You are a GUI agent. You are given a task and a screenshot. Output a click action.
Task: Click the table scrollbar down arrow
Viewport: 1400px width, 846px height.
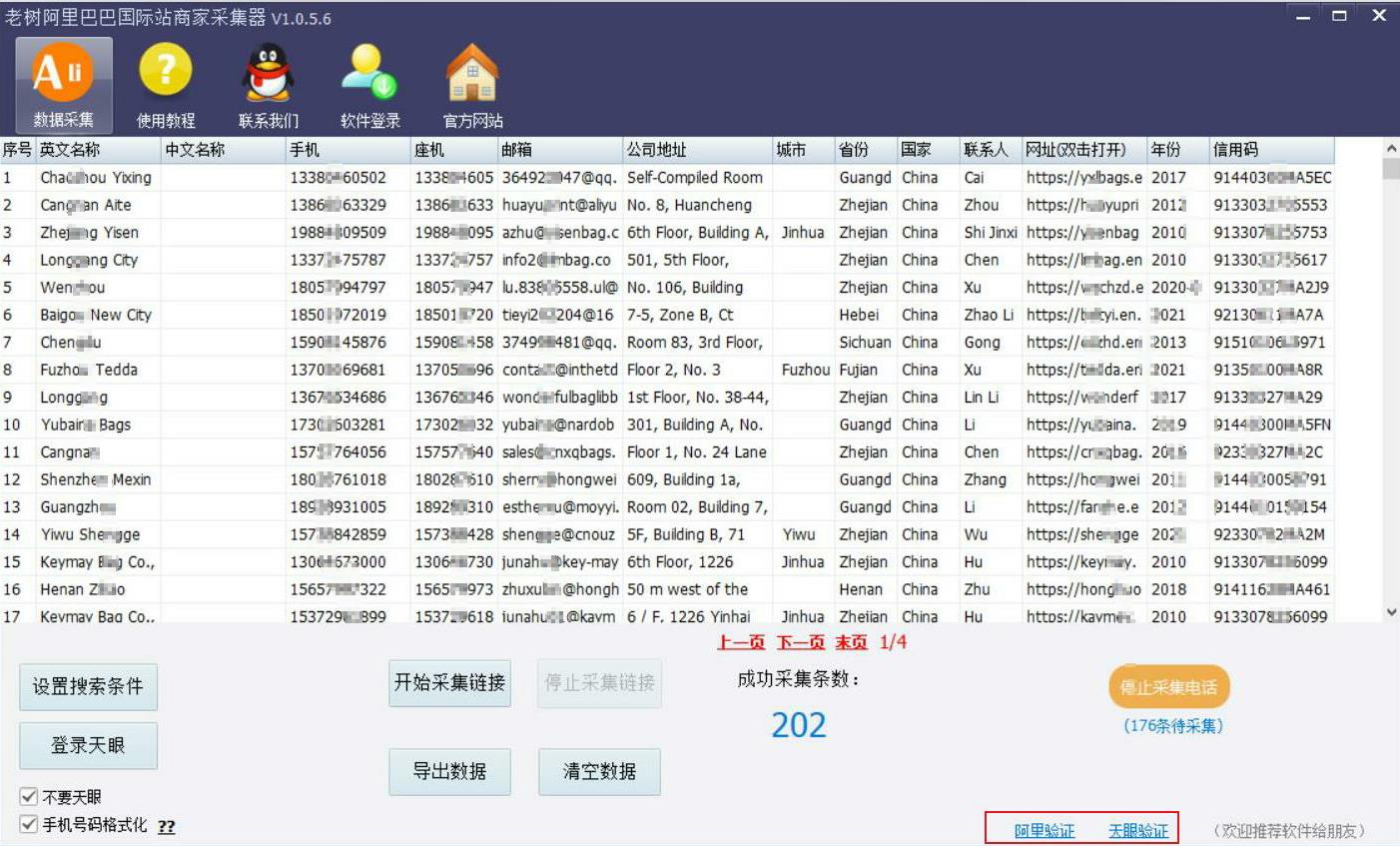[1391, 611]
